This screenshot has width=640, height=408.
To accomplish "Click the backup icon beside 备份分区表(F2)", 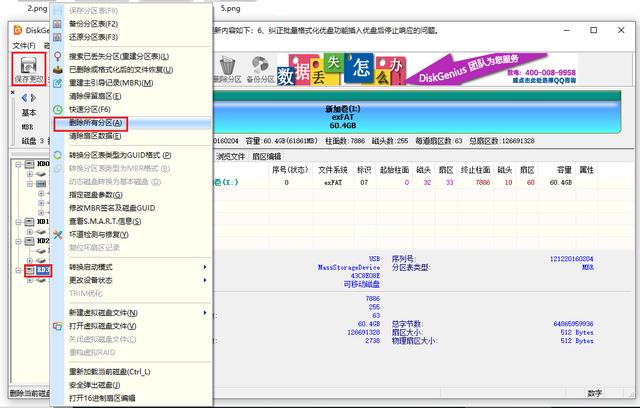I will tap(58, 24).
